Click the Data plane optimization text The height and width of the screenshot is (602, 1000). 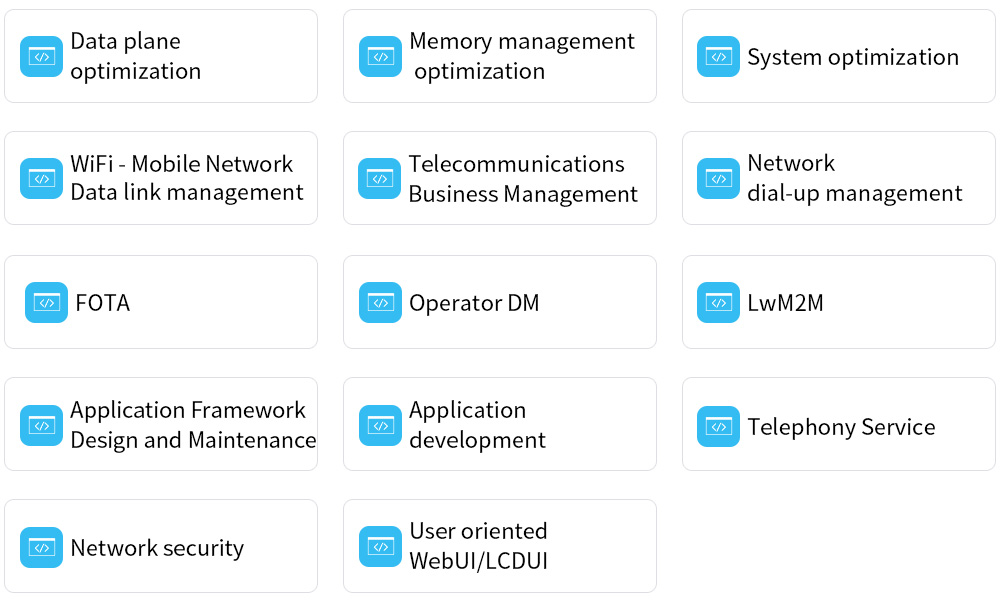(135, 56)
